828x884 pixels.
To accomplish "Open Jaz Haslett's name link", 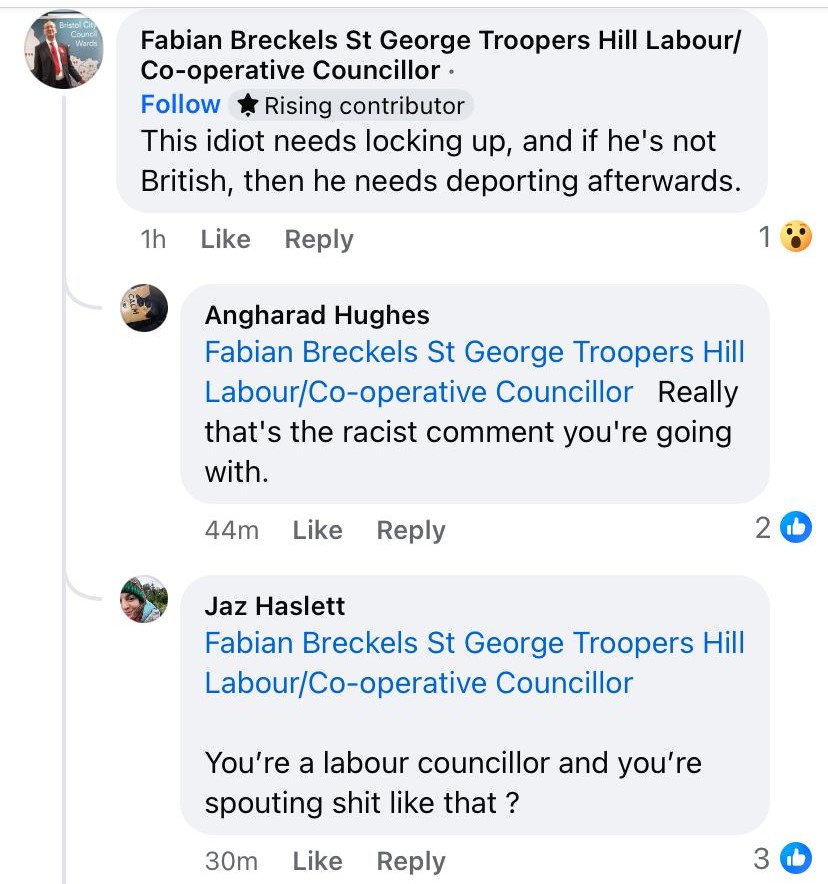I will (275, 606).
